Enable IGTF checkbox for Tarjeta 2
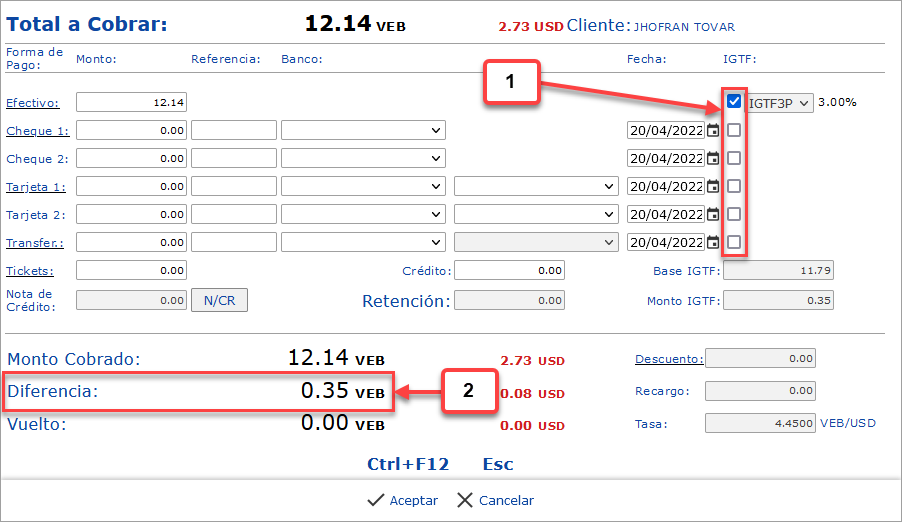902x522 pixels. 733,214
